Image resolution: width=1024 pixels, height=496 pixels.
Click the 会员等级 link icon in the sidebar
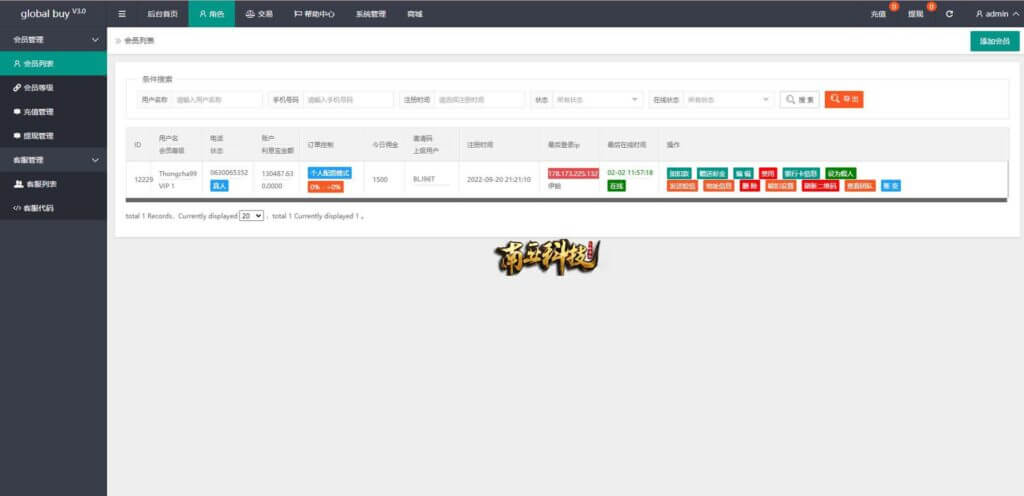coord(17,87)
